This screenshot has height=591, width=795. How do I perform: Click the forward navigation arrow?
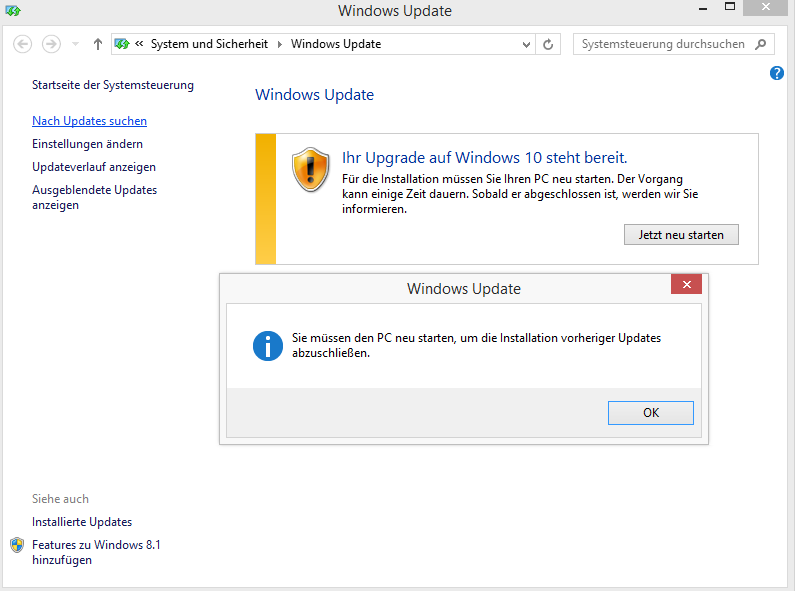click(x=51, y=44)
